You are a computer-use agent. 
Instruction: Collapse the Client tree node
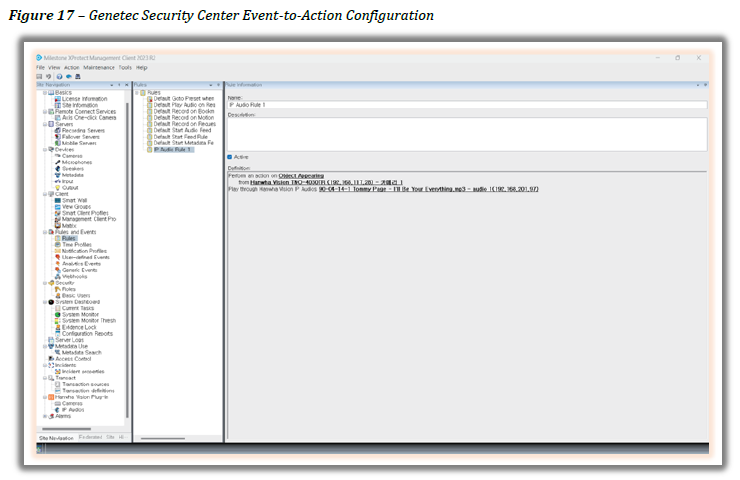[x=45, y=194]
